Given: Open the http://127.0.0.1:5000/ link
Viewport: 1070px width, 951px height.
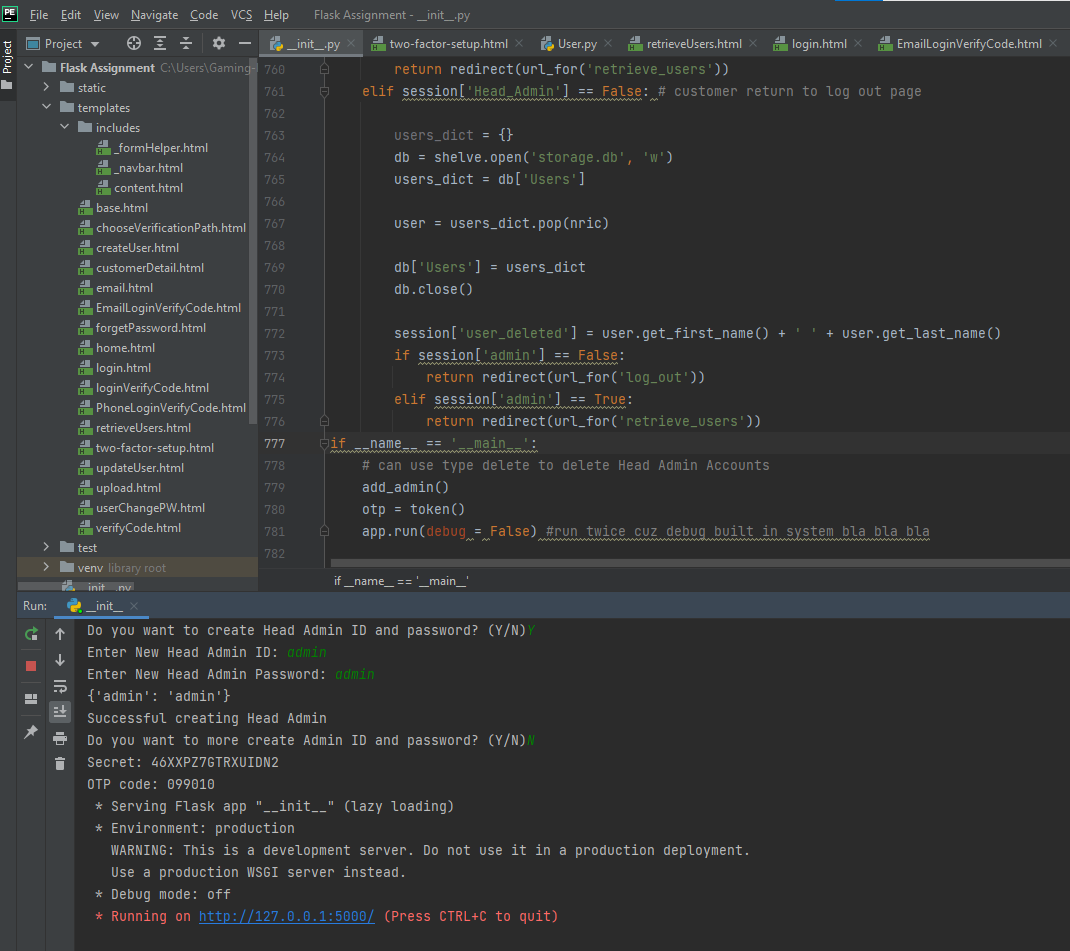Looking at the screenshot, I should click(x=286, y=916).
